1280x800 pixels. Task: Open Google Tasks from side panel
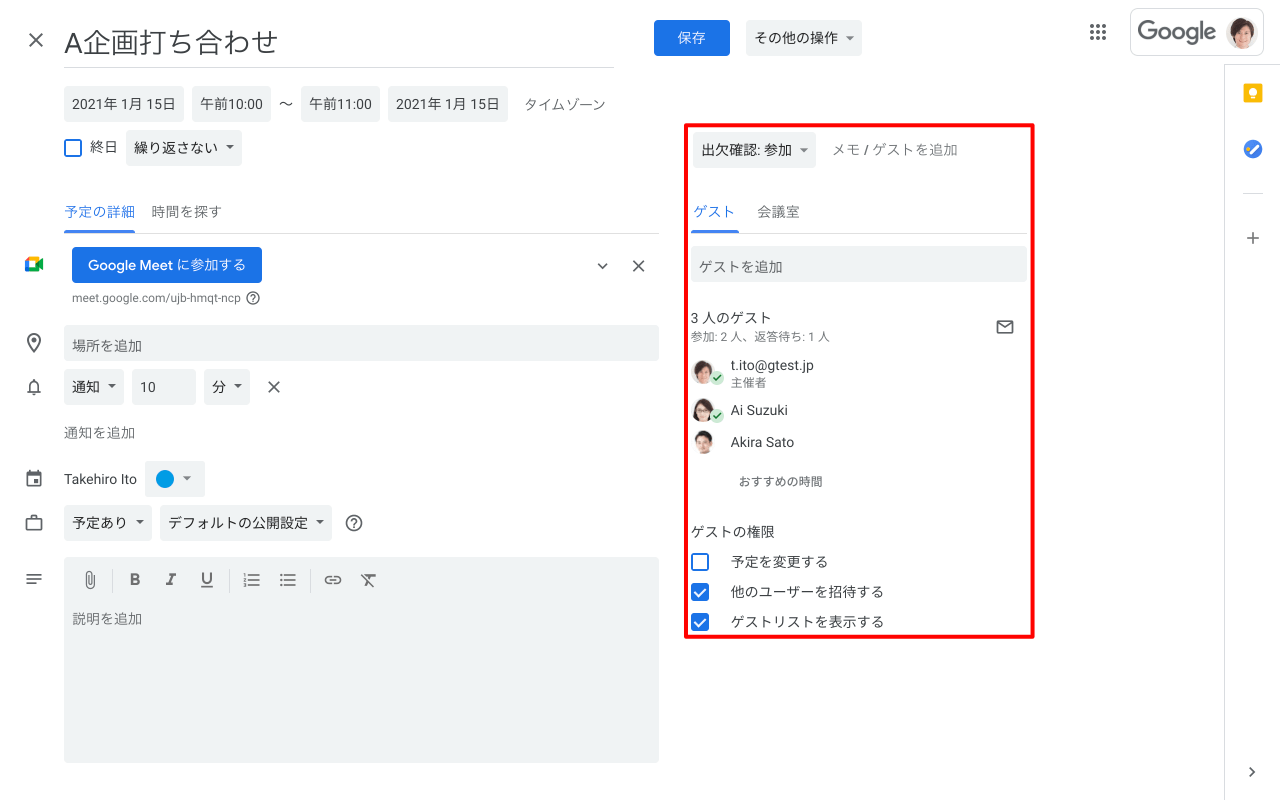tap(1252, 149)
